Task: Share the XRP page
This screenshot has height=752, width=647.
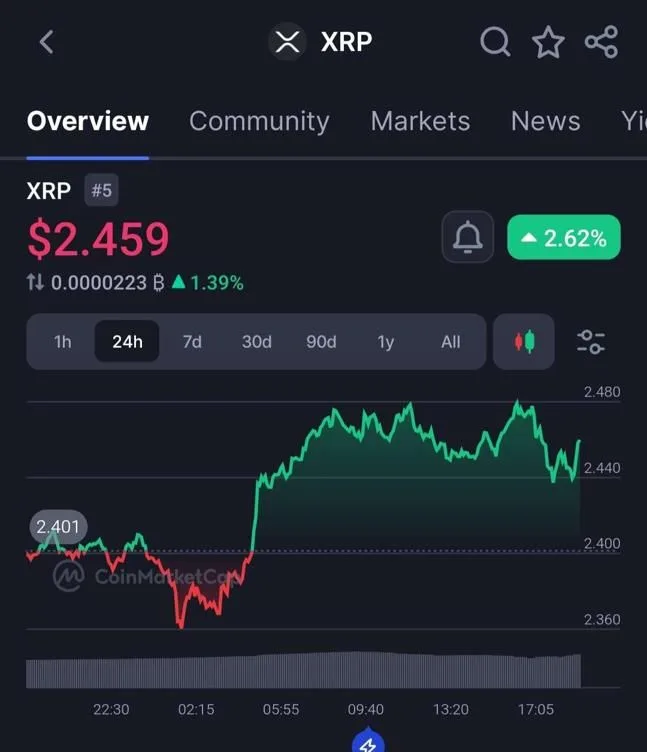Action: pos(601,42)
